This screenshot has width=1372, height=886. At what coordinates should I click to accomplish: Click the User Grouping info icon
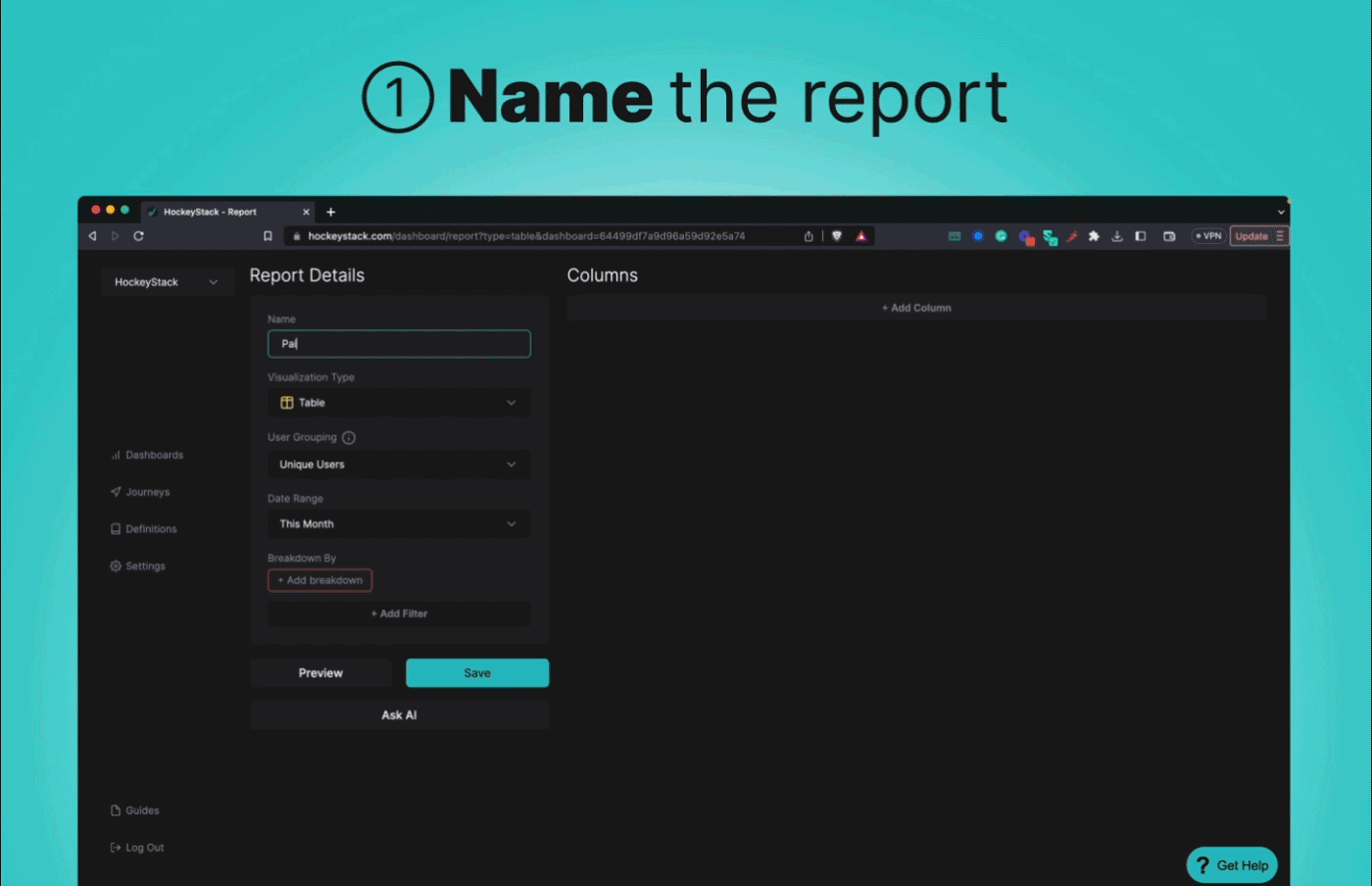pos(349,438)
